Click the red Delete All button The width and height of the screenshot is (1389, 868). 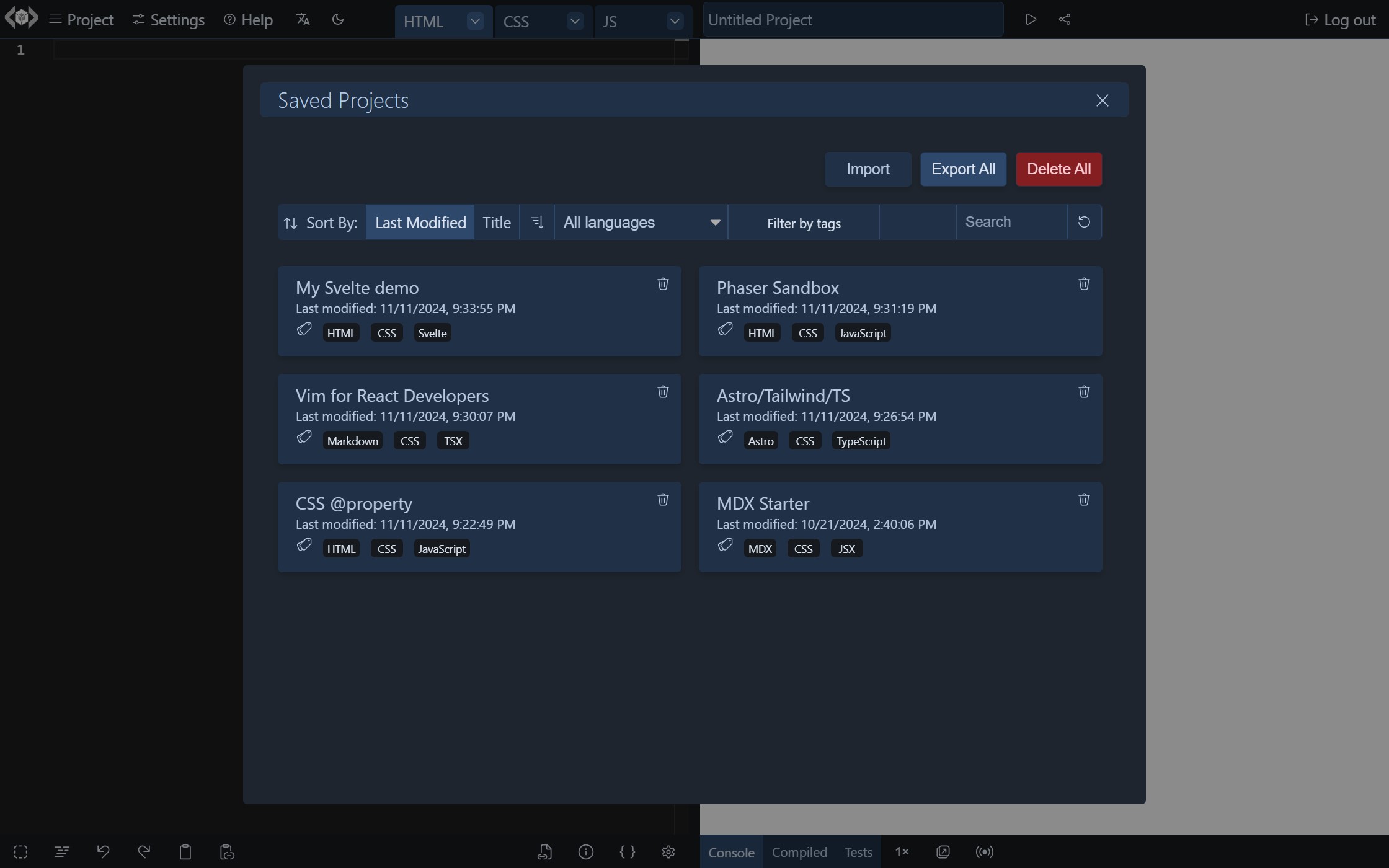click(1058, 169)
